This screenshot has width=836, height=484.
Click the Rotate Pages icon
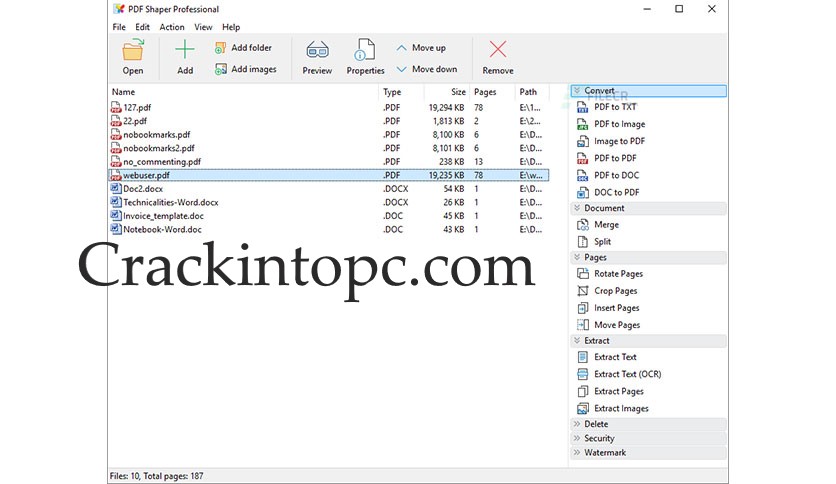(x=582, y=274)
